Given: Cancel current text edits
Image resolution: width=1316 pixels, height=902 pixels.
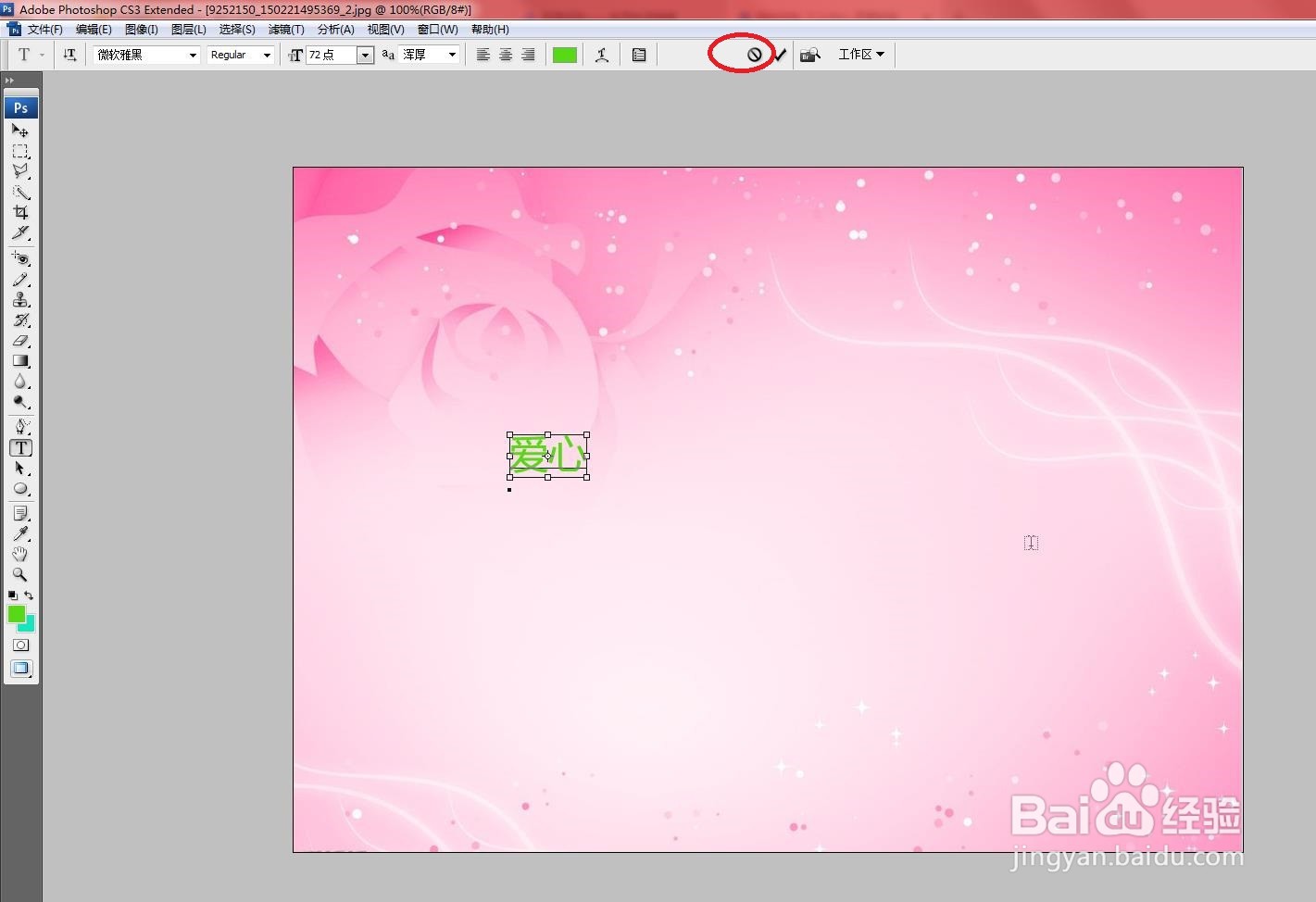Looking at the screenshot, I should tap(755, 55).
